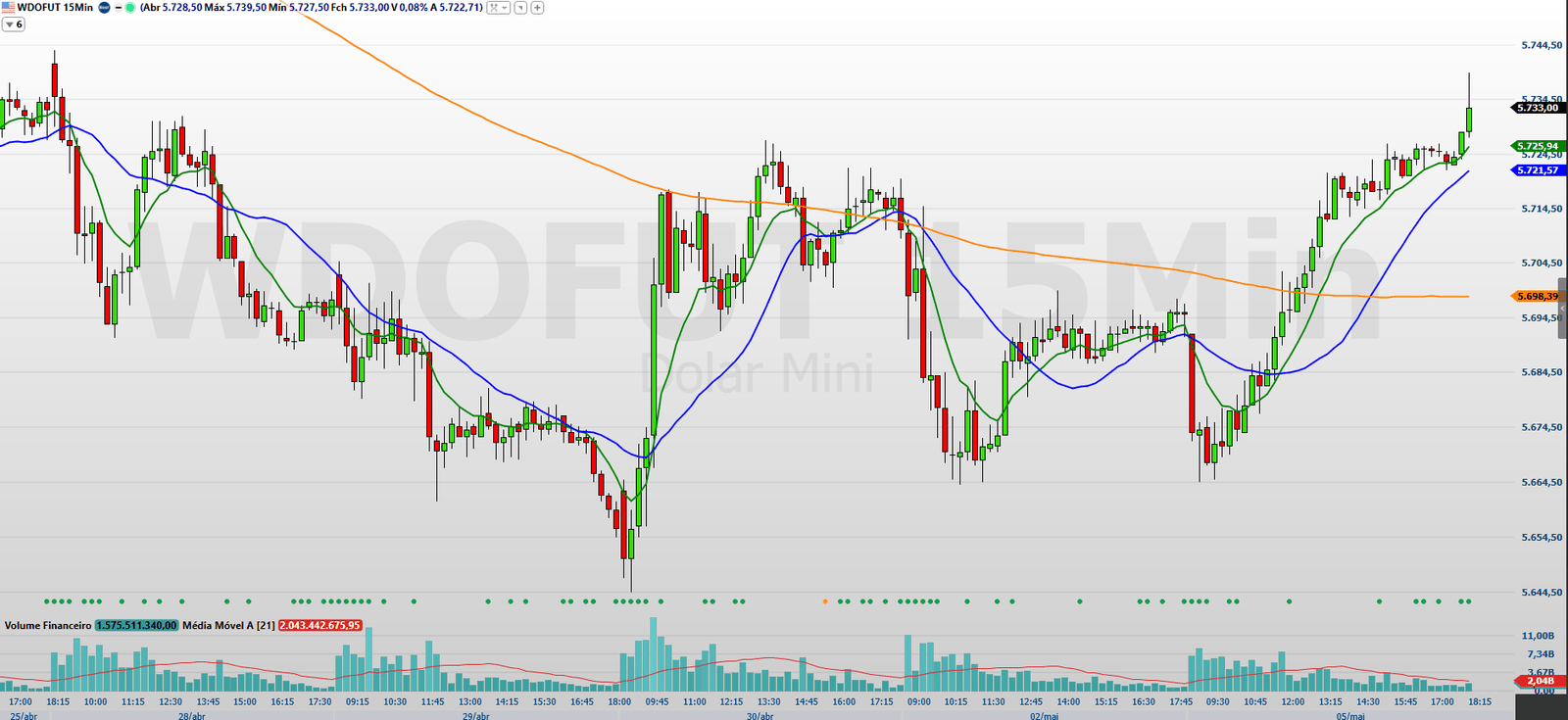Click the Volume Financeiro indicator label
This screenshot has height=720, width=1568.
48,625
